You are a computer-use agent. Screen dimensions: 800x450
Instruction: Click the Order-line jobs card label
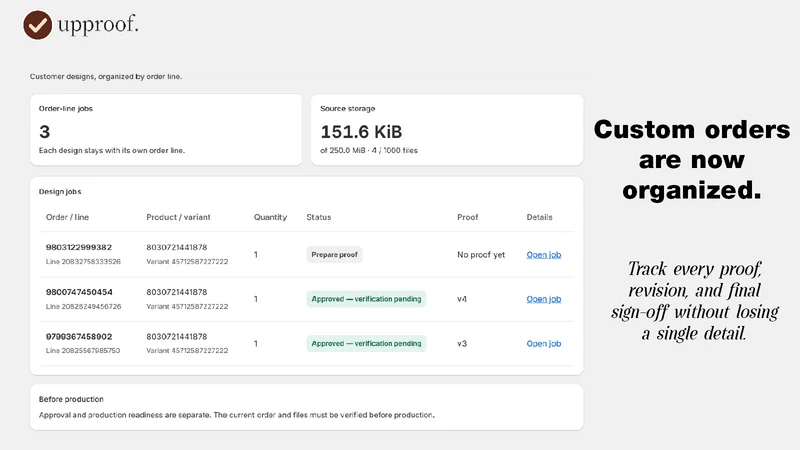click(66, 109)
